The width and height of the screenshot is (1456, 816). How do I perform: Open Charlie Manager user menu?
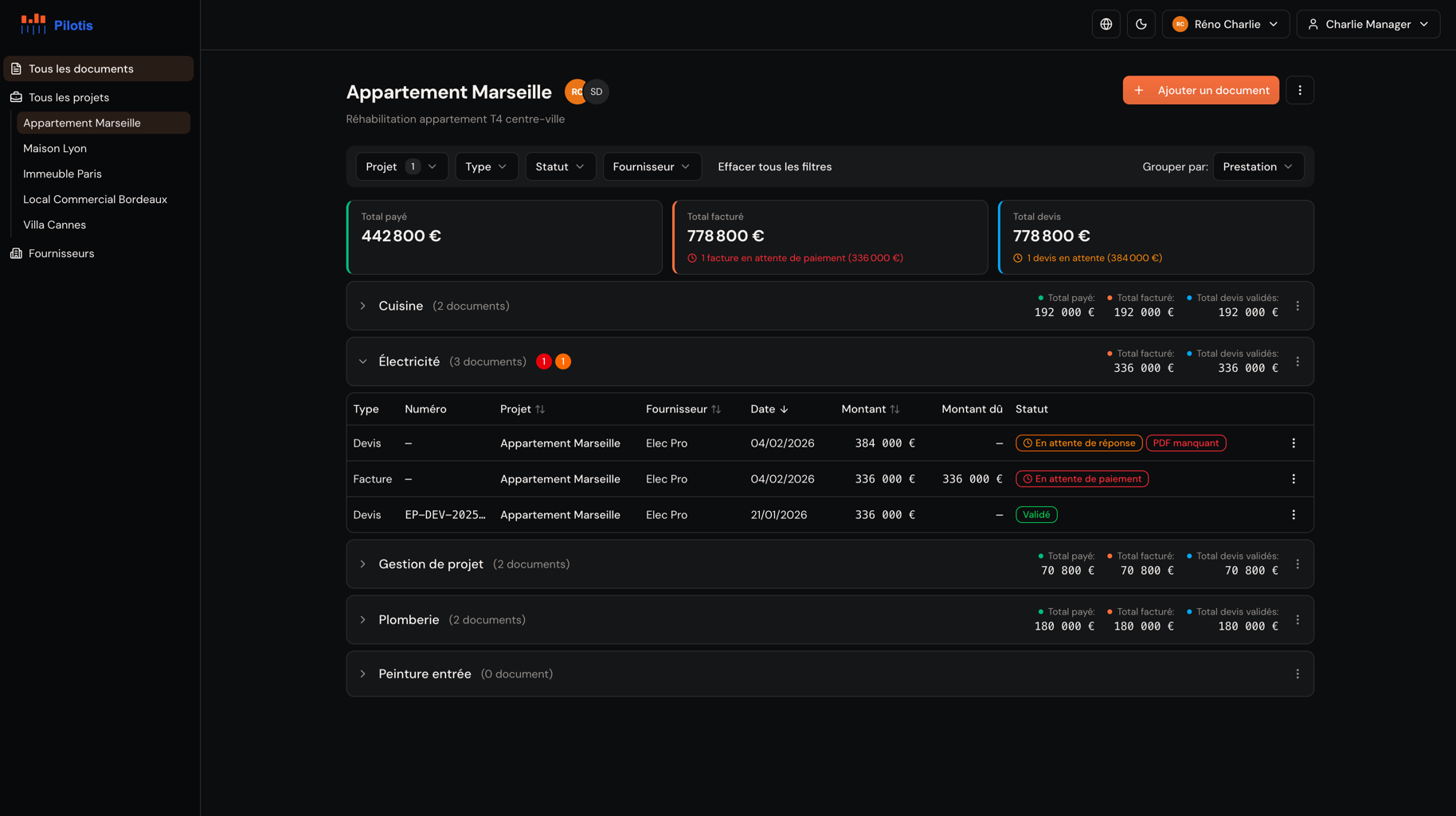pyautogui.click(x=1368, y=24)
